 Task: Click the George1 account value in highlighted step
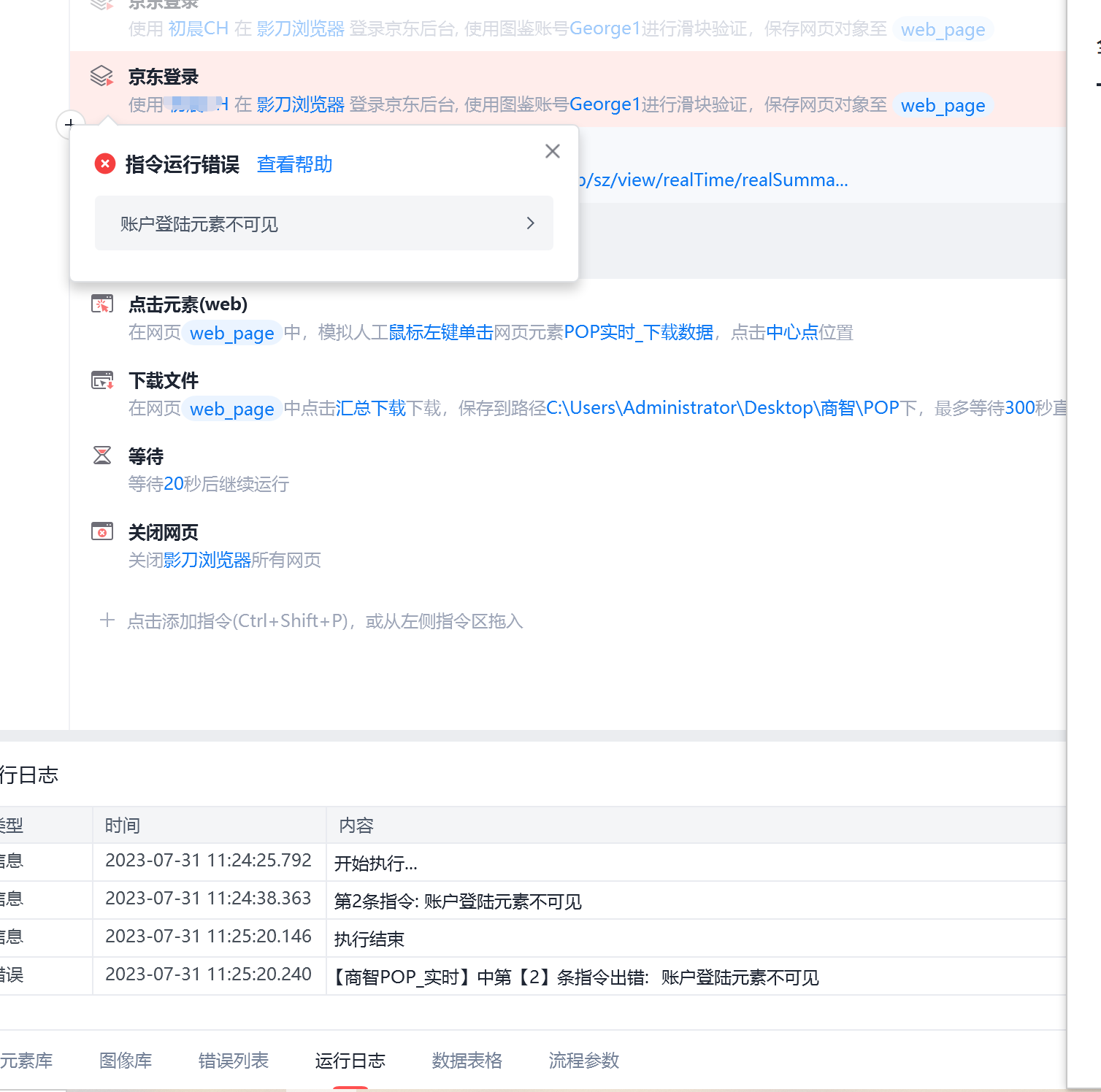(x=605, y=105)
